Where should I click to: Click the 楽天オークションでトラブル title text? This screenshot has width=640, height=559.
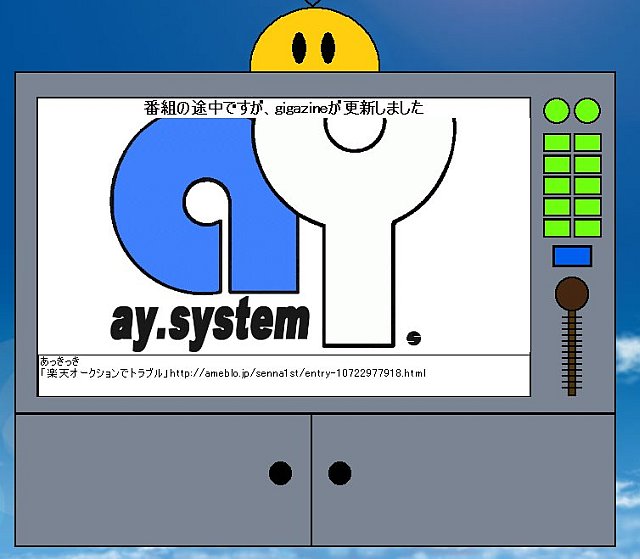104,373
